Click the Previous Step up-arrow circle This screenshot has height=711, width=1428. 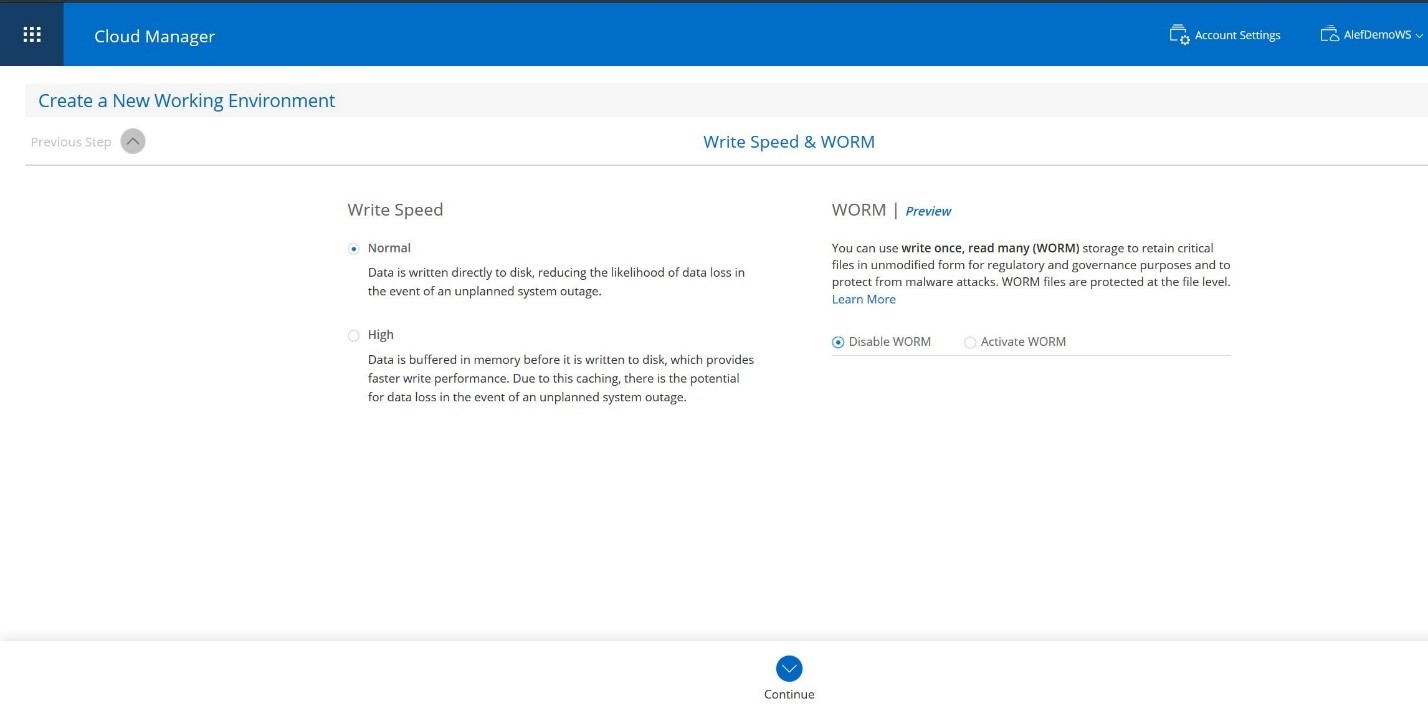133,141
